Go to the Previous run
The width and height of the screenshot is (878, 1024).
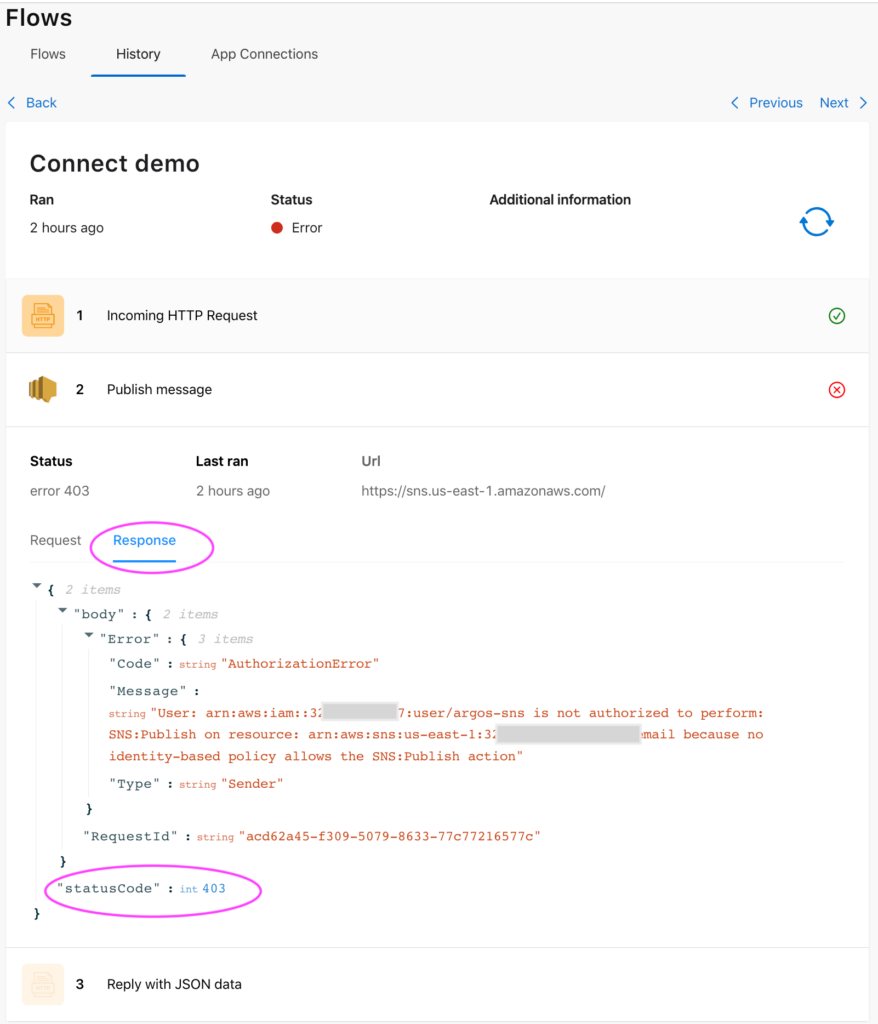[775, 103]
